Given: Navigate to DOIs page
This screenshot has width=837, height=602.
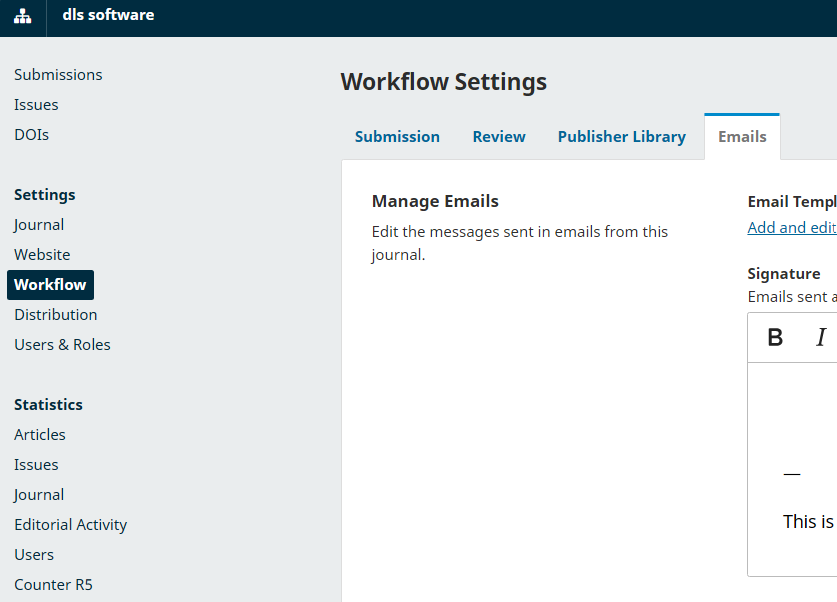Looking at the screenshot, I should pyautogui.click(x=31, y=135).
